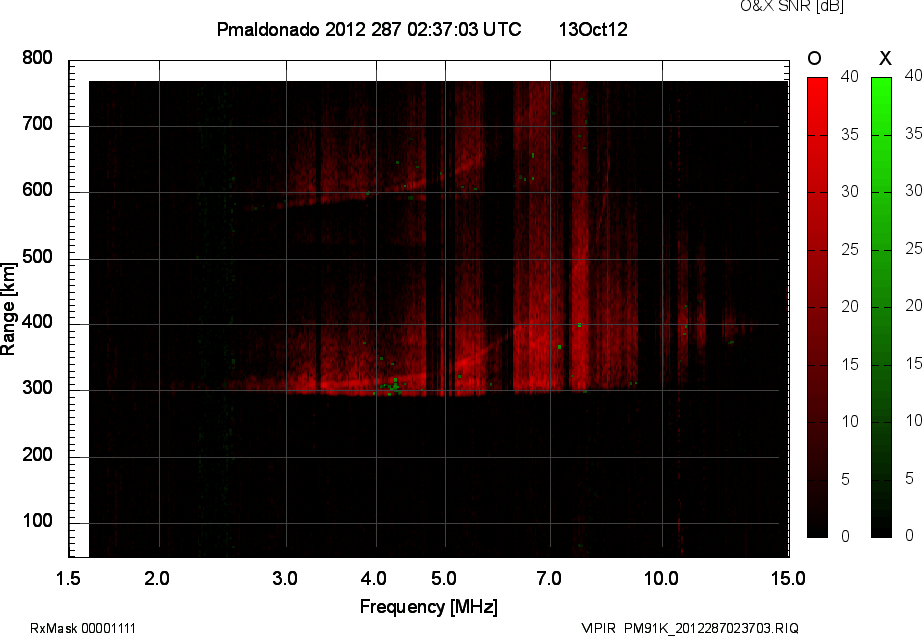
Task: Click the 5 label beside the red O bar
Action: 845,480
